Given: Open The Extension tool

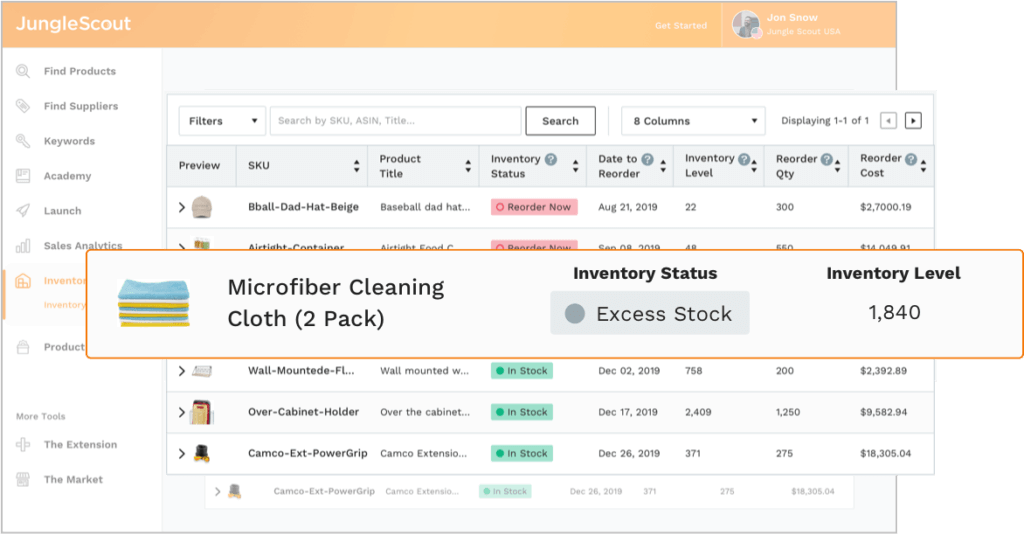Looking at the screenshot, I should coord(80,445).
